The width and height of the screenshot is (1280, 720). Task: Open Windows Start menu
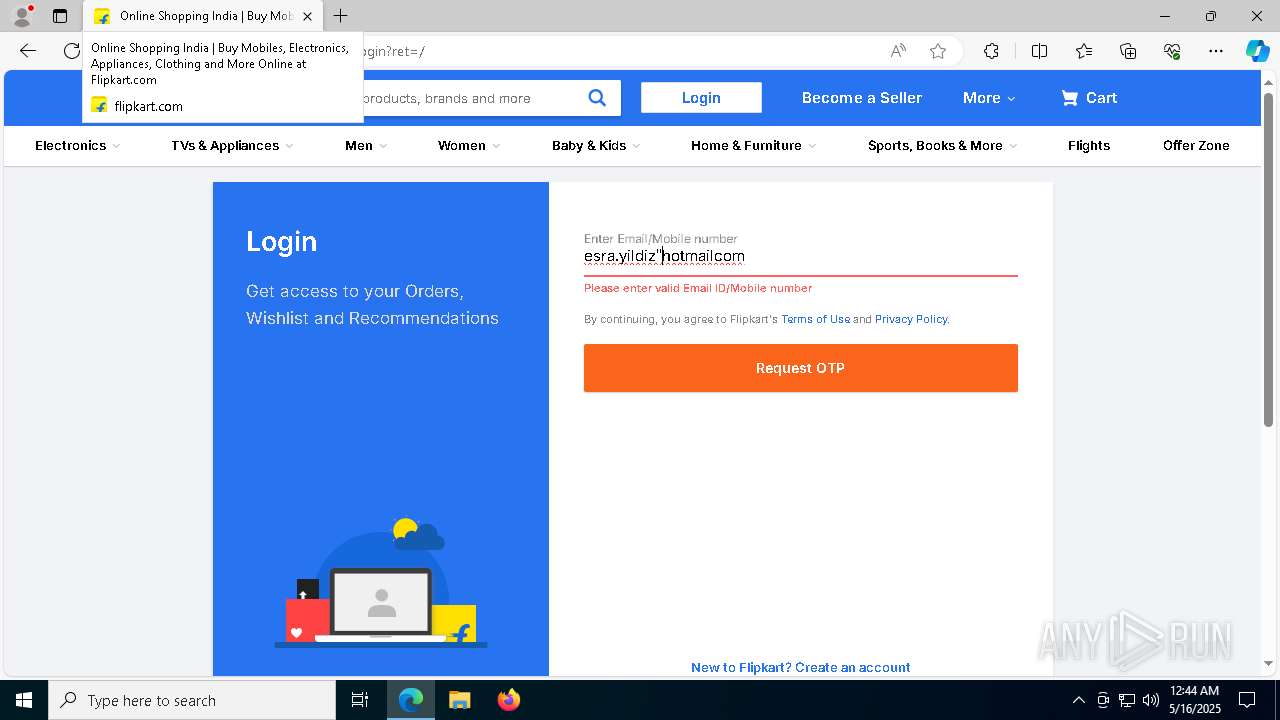24,700
